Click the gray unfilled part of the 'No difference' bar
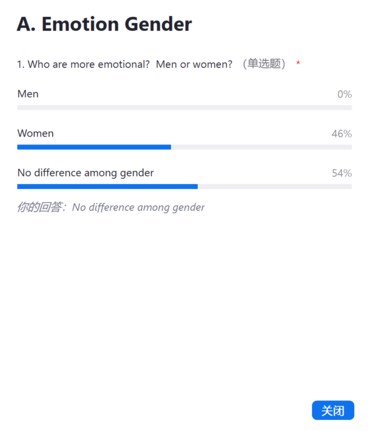Image resolution: width=372 pixels, height=431 pixels. (x=275, y=186)
